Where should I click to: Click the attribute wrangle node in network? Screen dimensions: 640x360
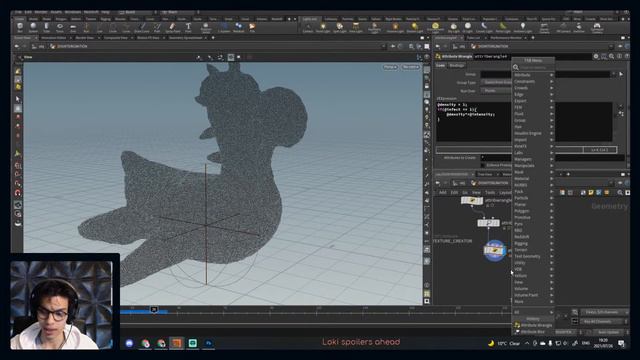click(472, 200)
